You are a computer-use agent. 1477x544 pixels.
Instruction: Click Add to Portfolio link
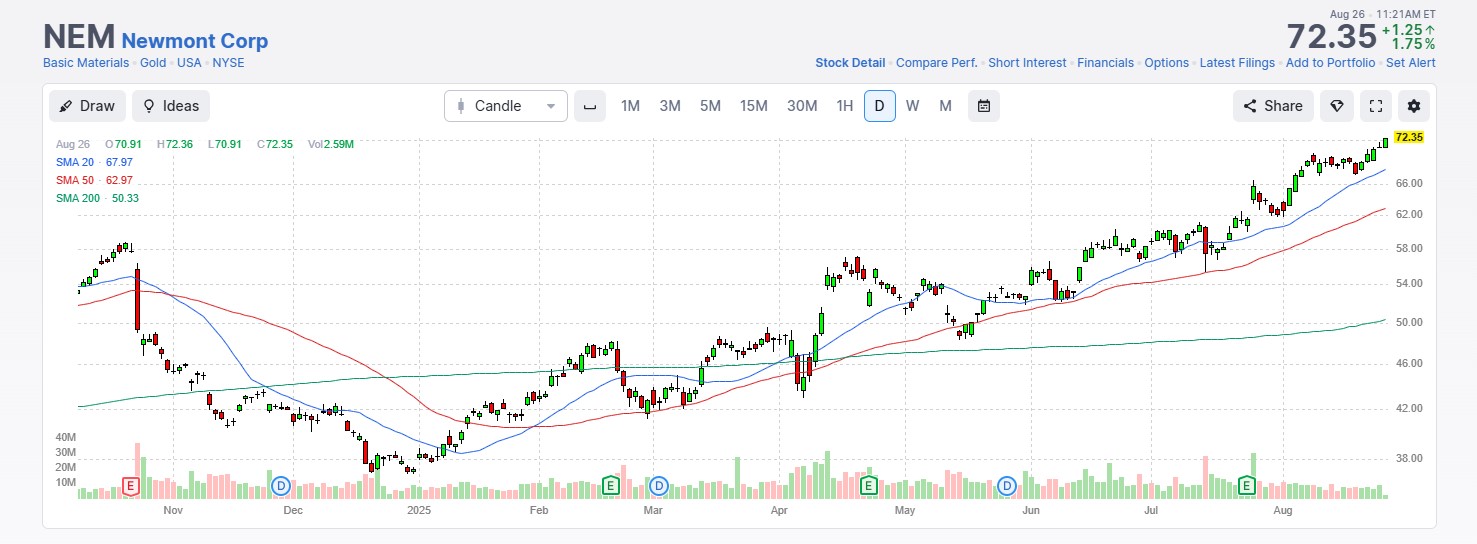click(x=1330, y=63)
